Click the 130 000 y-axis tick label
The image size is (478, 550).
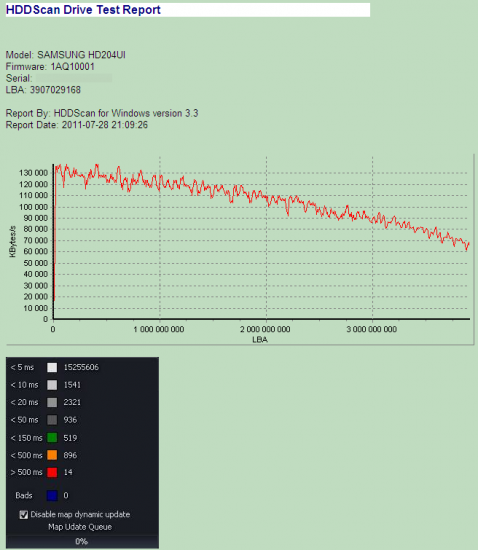click(33, 173)
